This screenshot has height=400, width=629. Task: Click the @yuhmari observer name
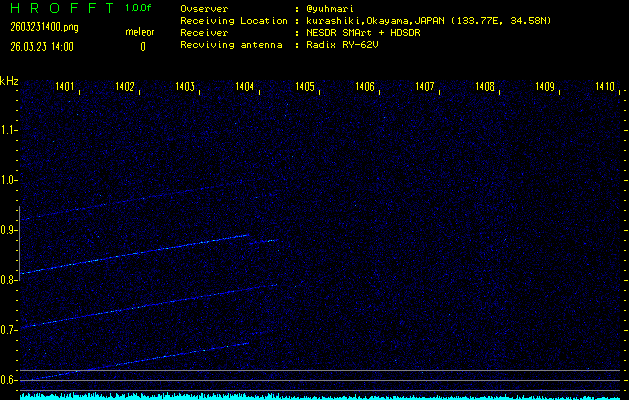coord(331,8)
